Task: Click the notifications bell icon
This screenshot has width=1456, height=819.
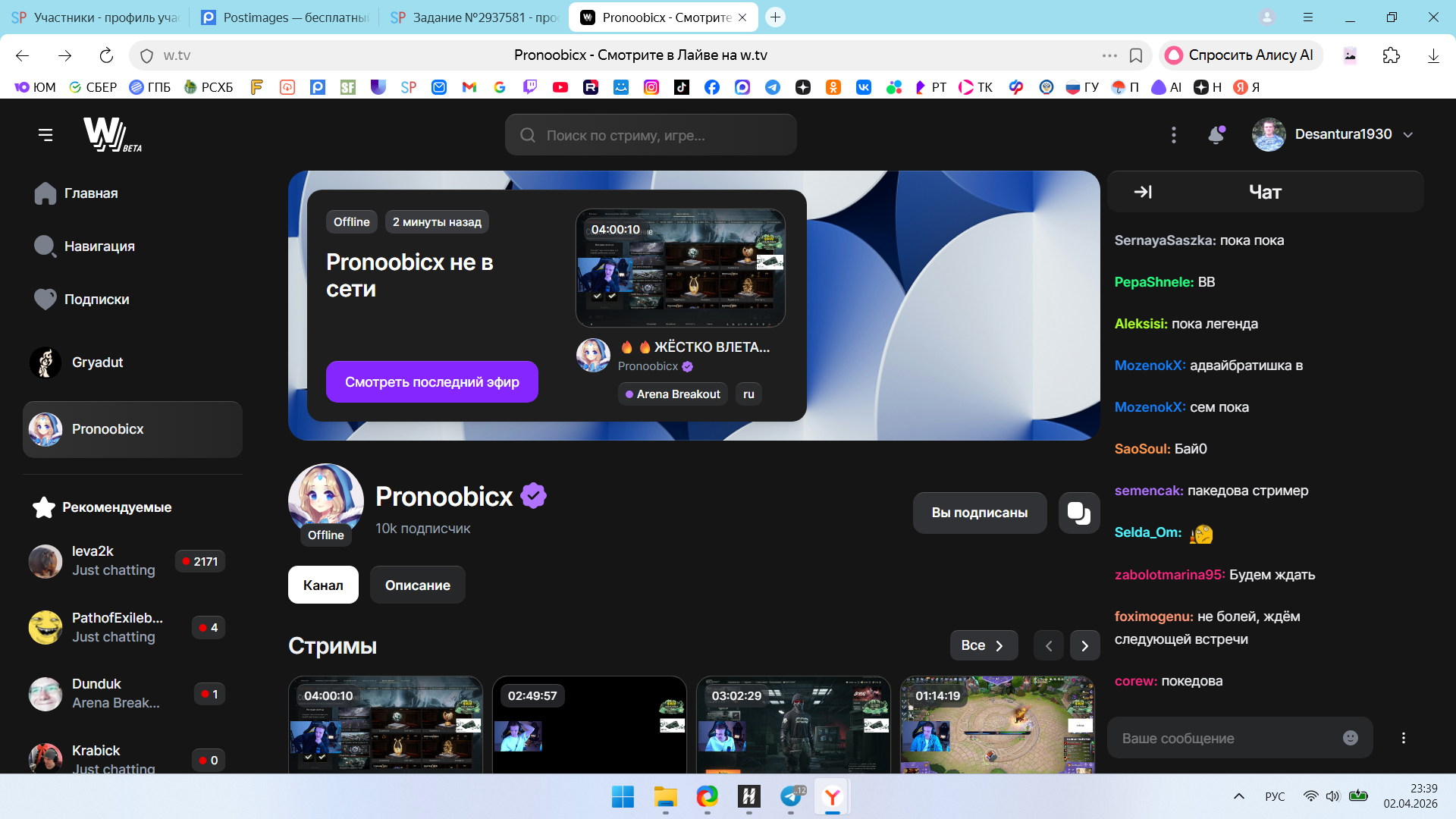Action: click(1216, 135)
